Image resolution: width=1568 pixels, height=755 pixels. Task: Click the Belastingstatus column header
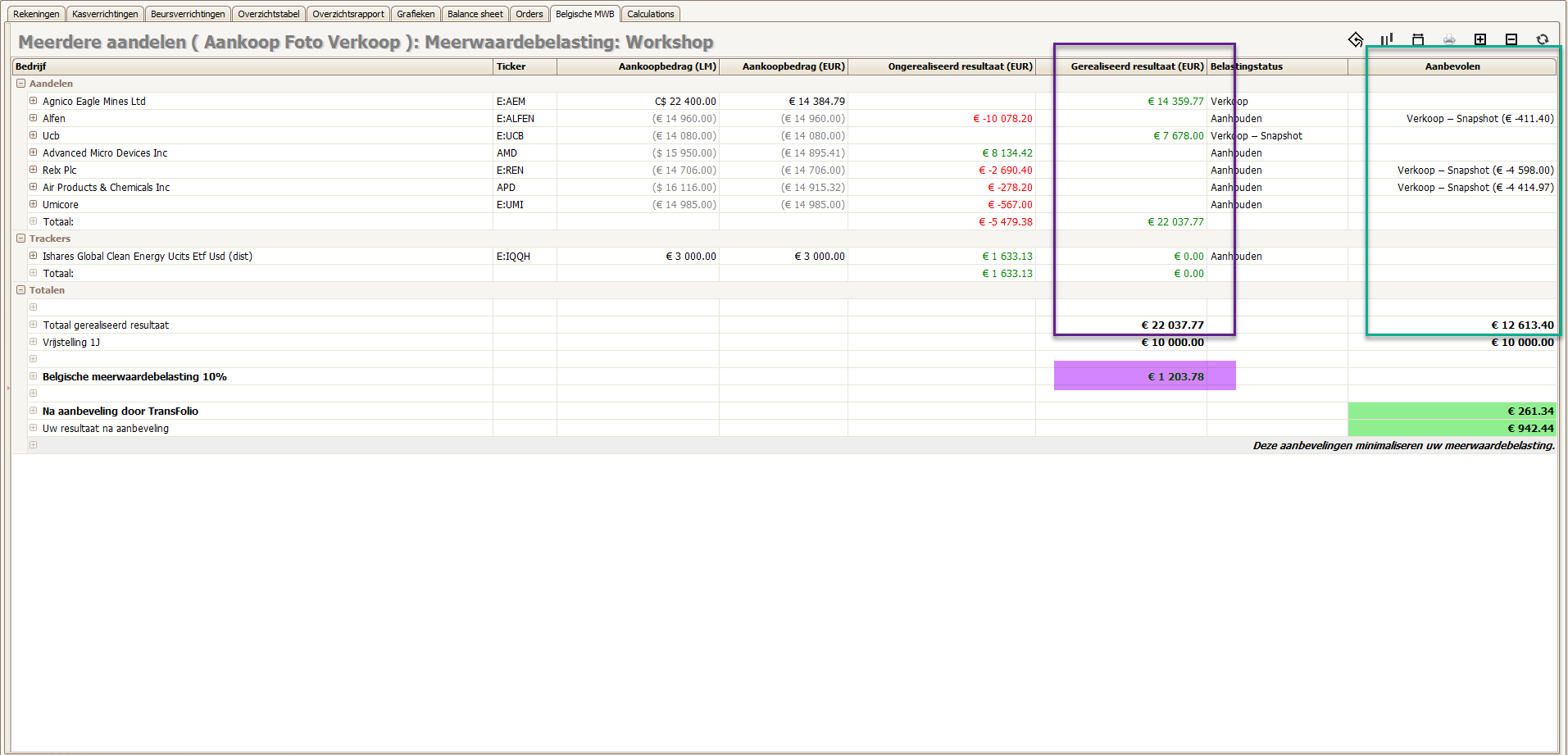tap(1276, 66)
